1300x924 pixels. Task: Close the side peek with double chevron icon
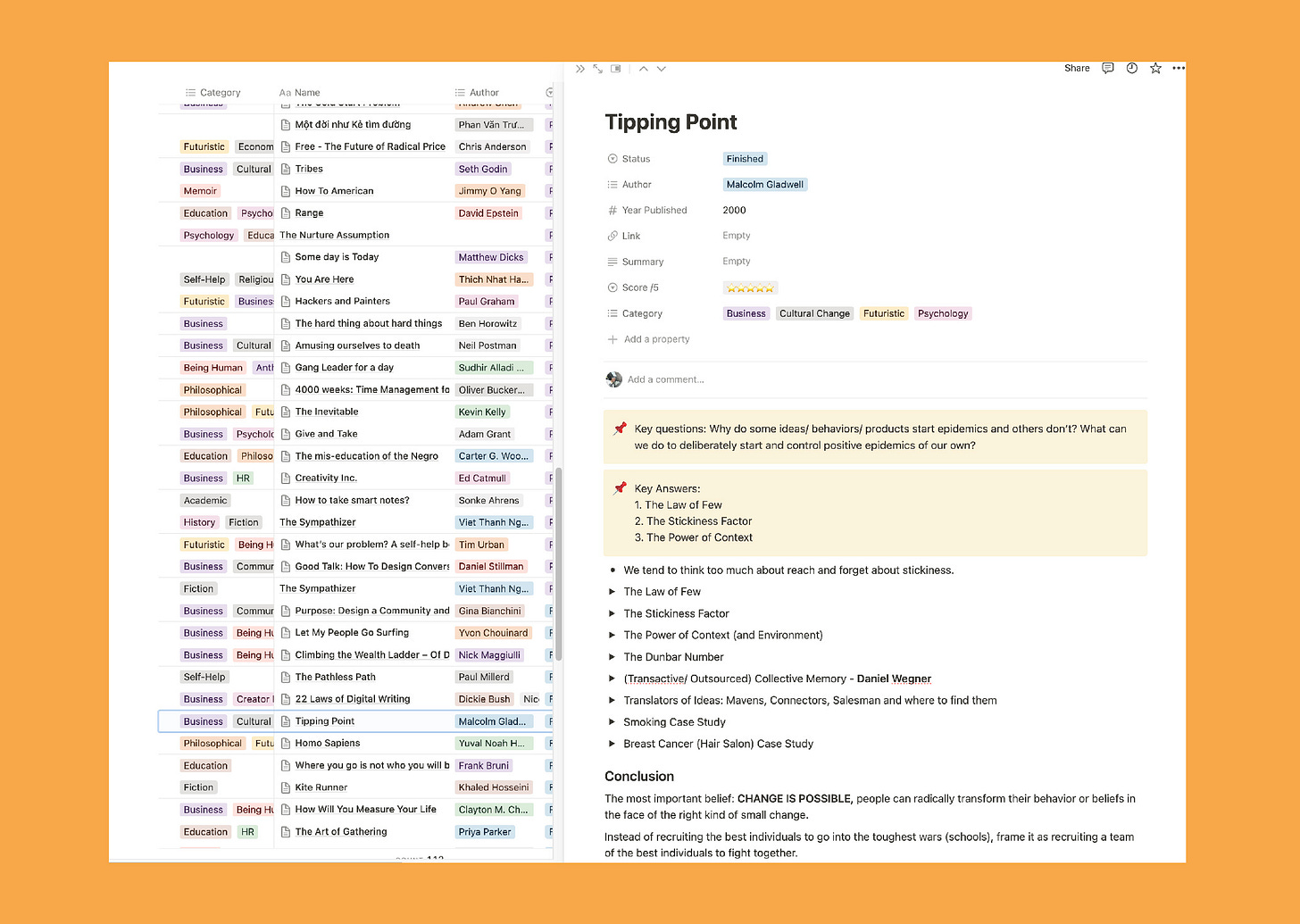(x=580, y=69)
